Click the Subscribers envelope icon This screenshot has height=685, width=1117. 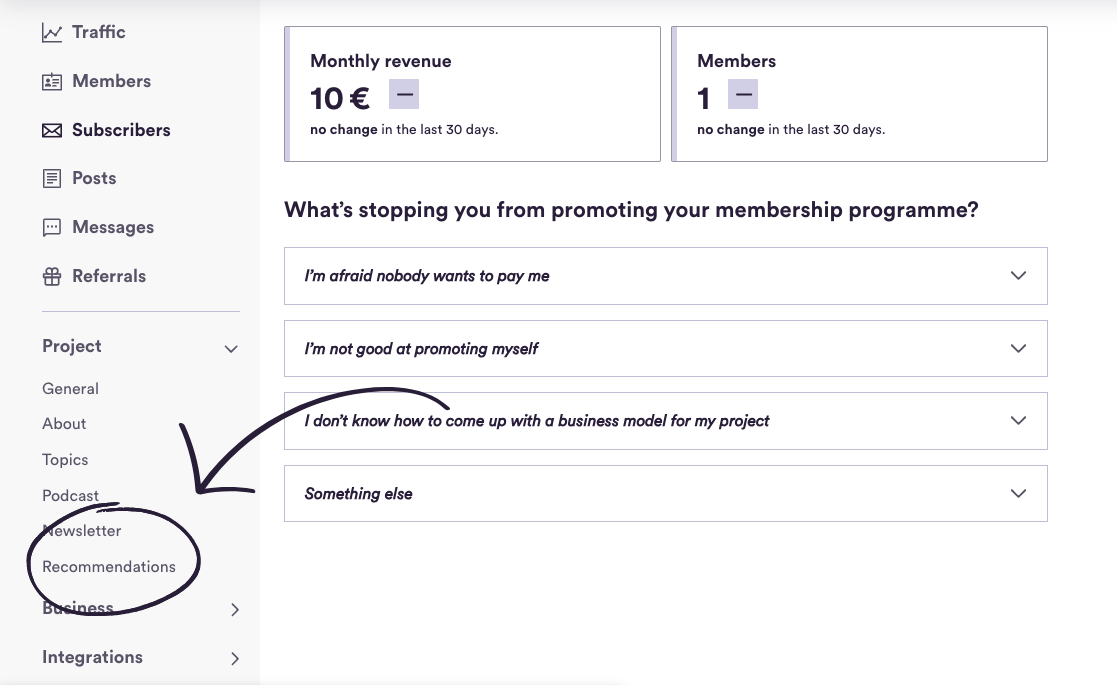tap(52, 130)
